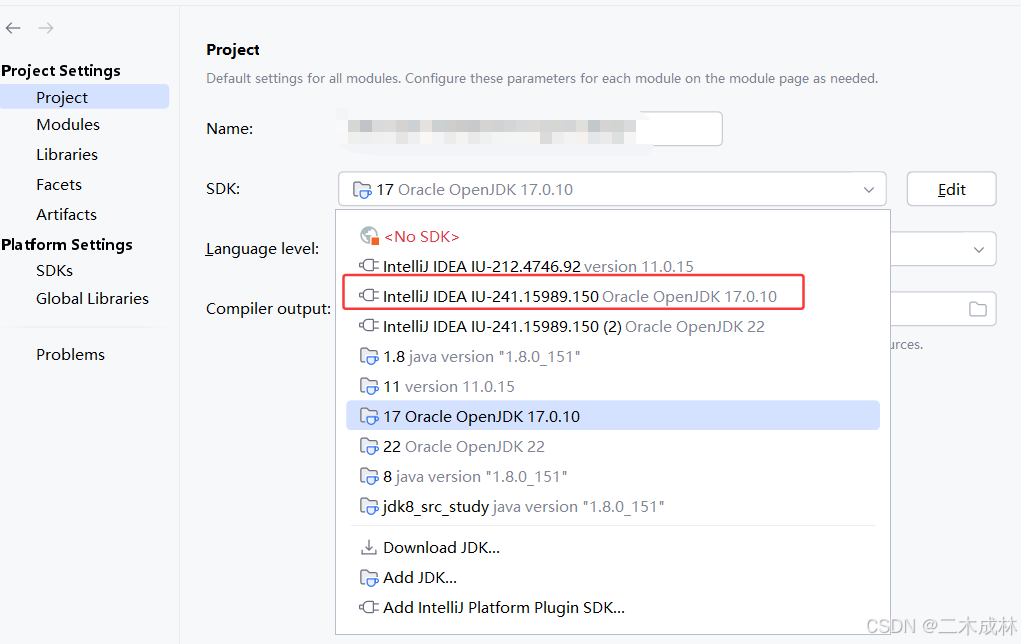Choose Download JDK... option
The image size is (1021, 644).
click(x=613, y=548)
